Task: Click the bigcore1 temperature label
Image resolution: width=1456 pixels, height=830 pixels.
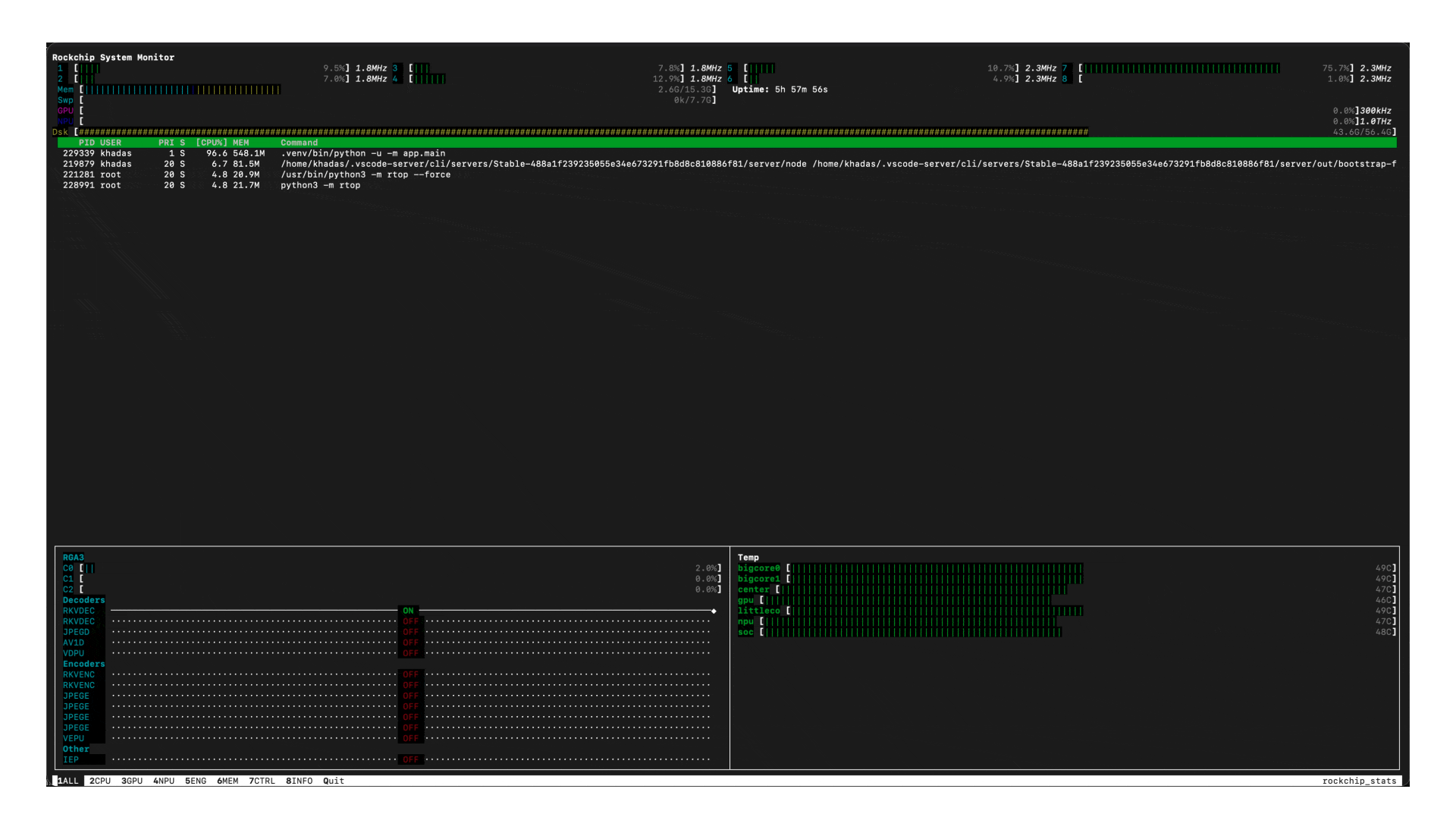Action: (759, 579)
